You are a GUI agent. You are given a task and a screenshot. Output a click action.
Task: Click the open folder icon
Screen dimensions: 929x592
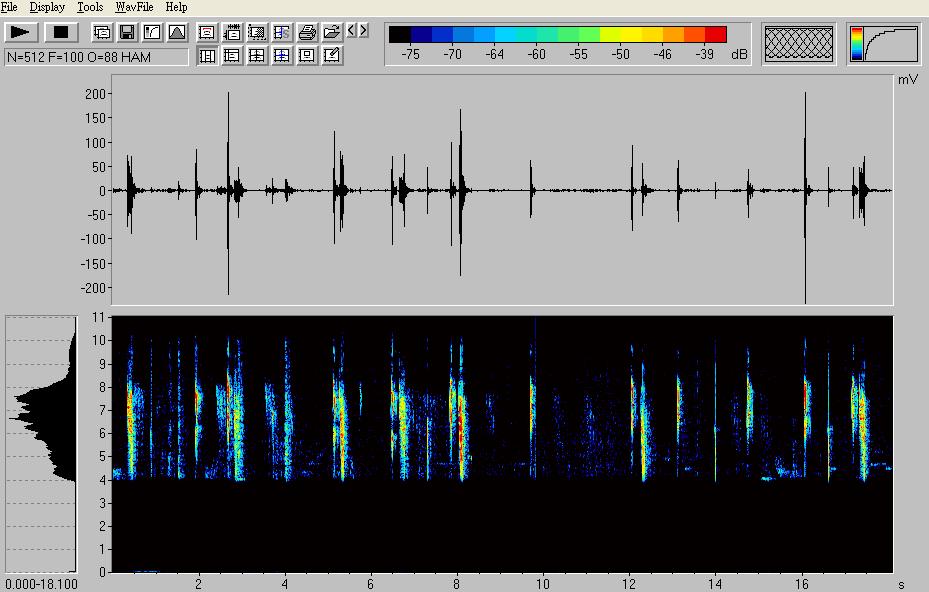pyautogui.click(x=331, y=32)
